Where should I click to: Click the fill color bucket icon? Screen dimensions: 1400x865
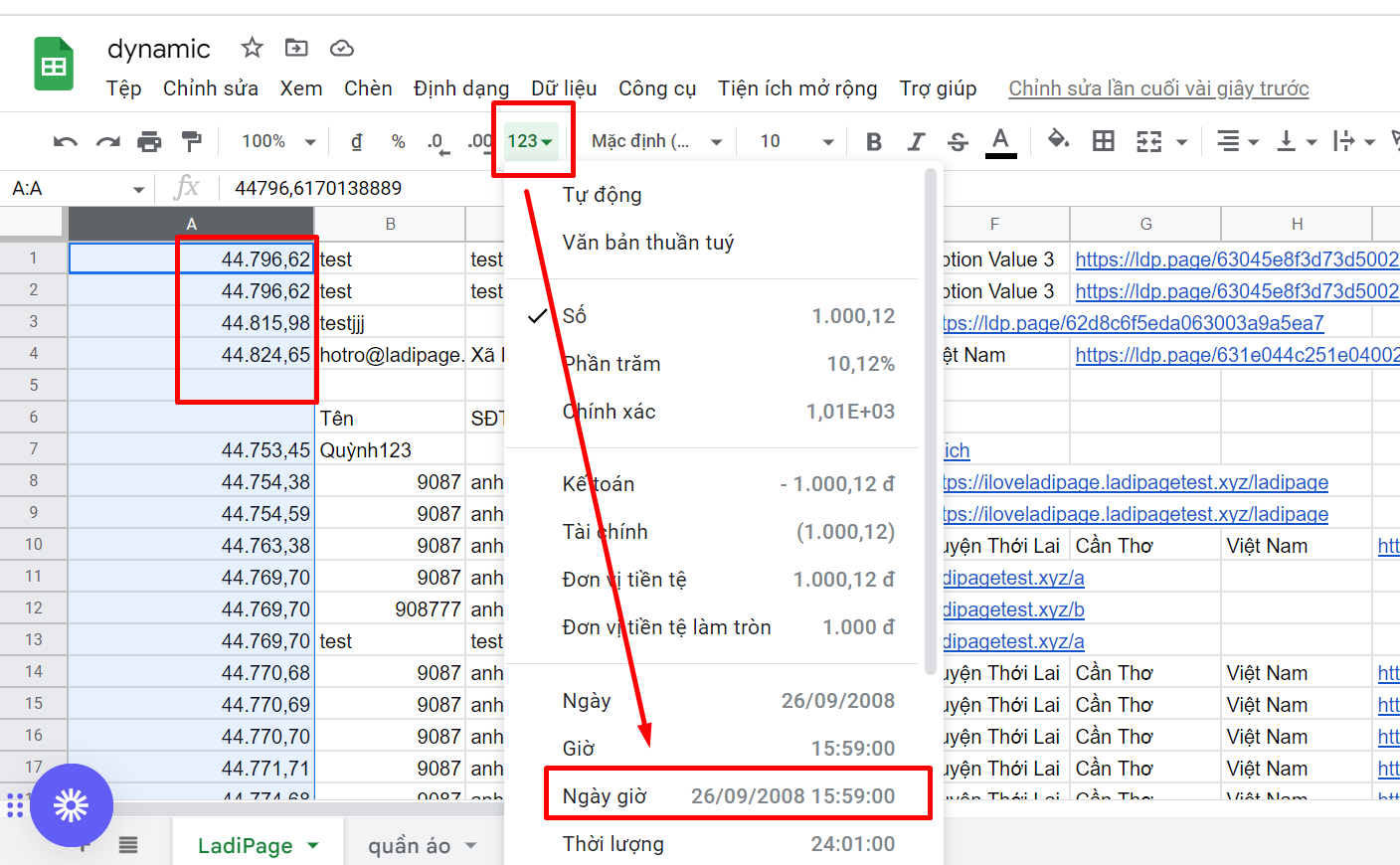pyautogui.click(x=1058, y=140)
